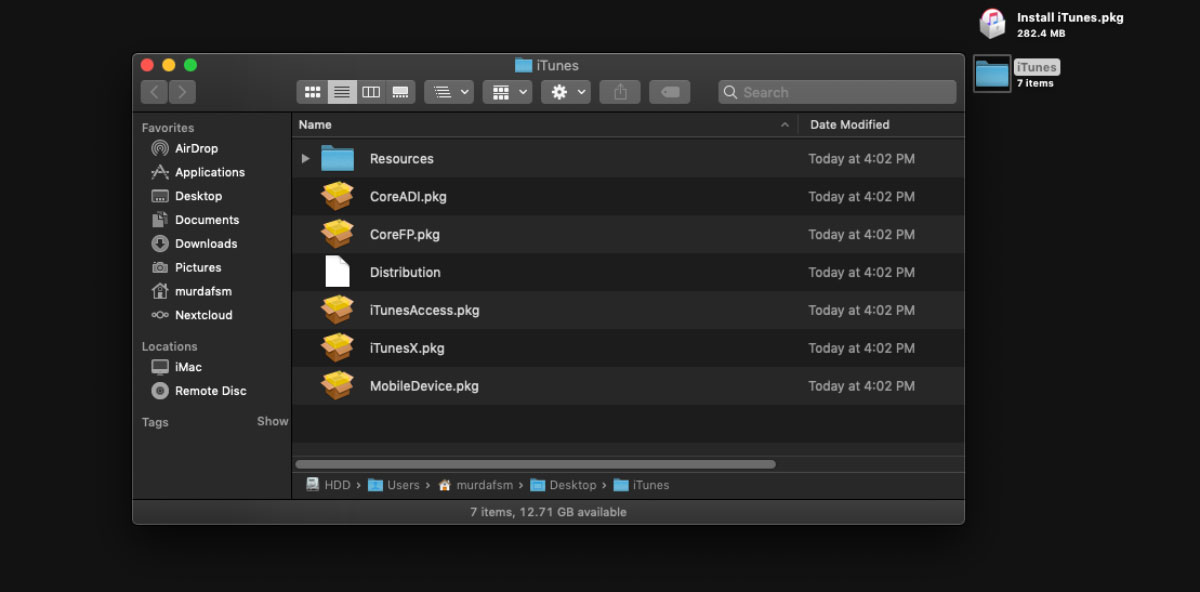Open Install iTunes.pkg on the desktop
The image size is (1200, 592).
click(991, 22)
